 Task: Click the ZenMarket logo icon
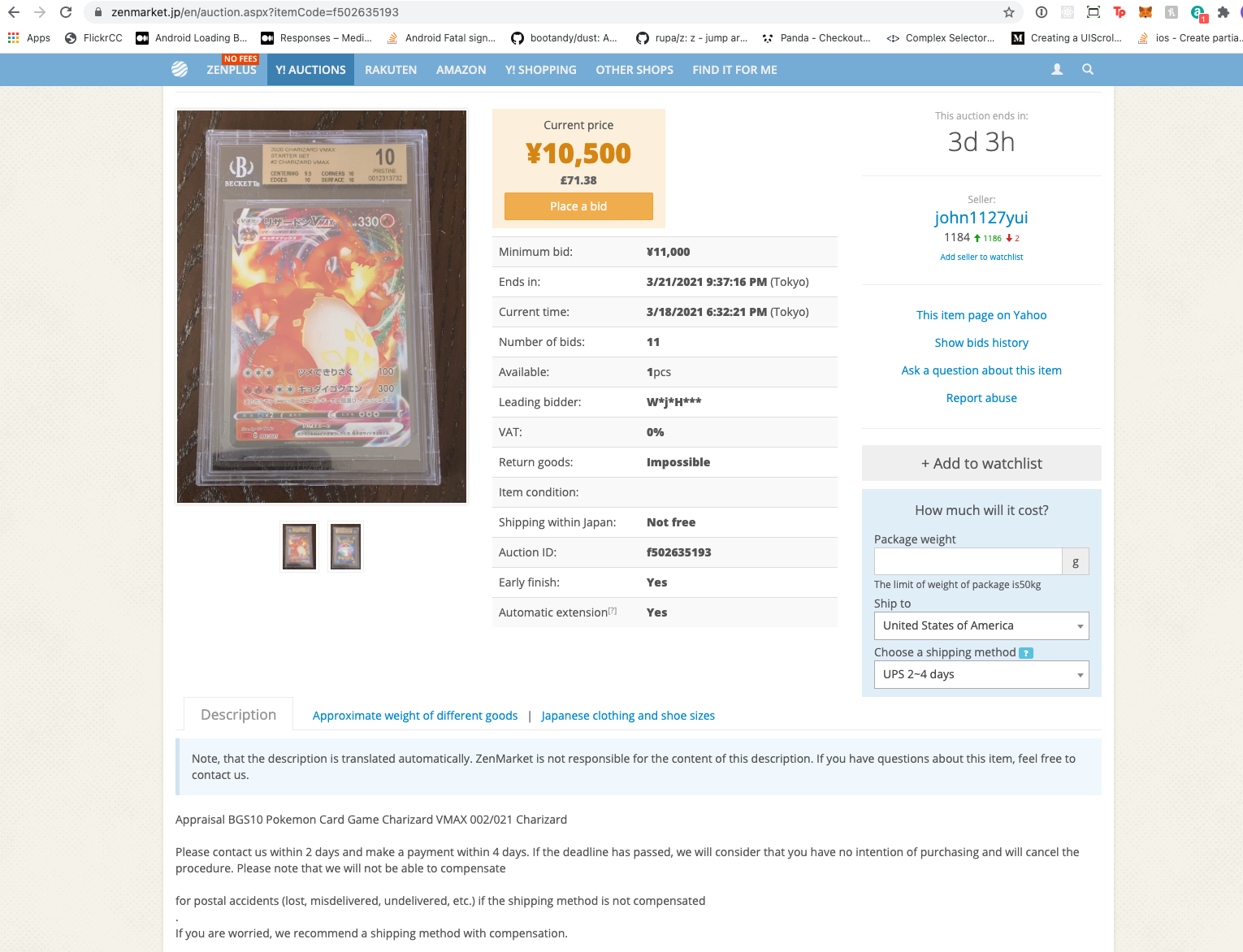click(180, 70)
